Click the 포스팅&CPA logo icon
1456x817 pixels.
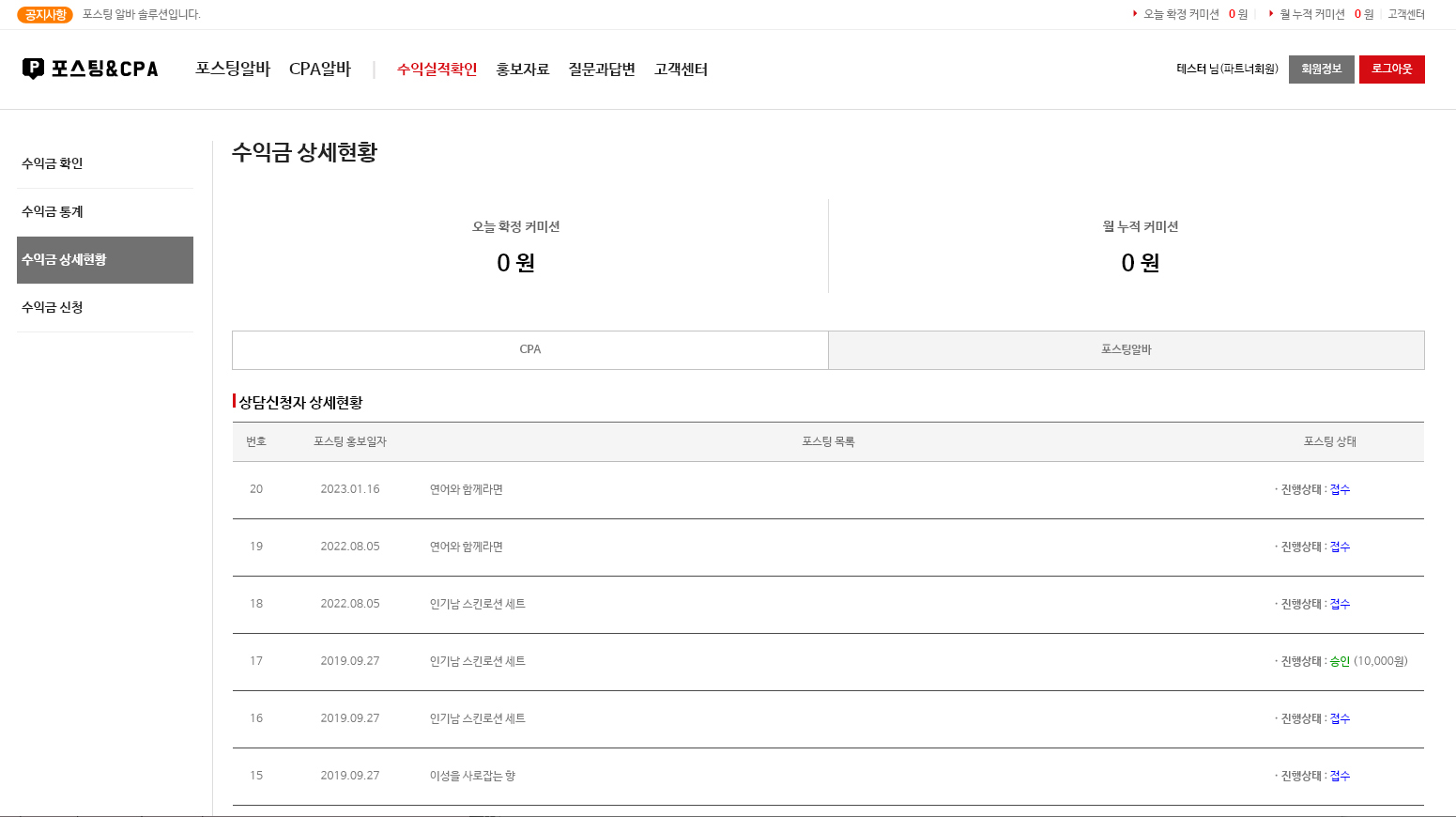click(x=34, y=69)
